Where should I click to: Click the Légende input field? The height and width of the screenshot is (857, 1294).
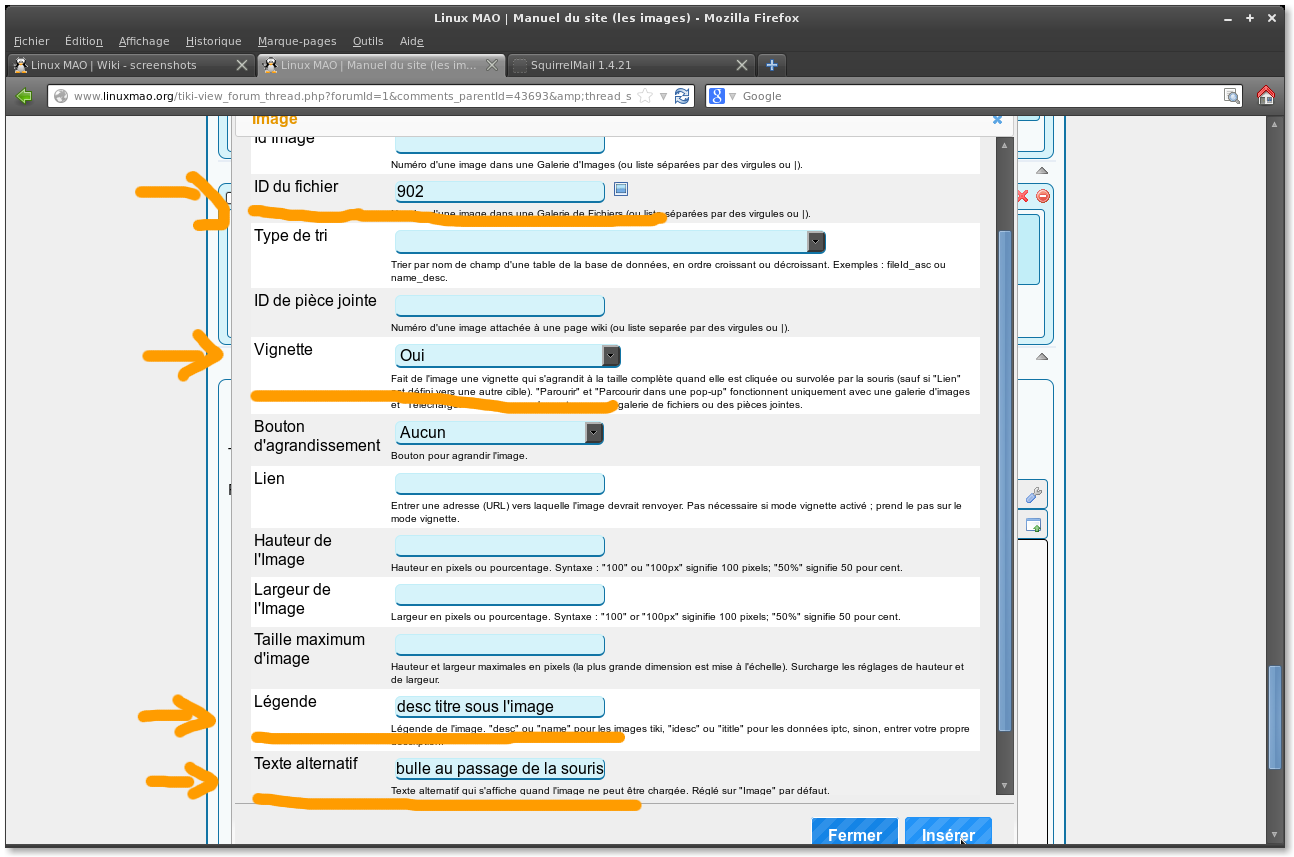pyautogui.click(x=500, y=707)
